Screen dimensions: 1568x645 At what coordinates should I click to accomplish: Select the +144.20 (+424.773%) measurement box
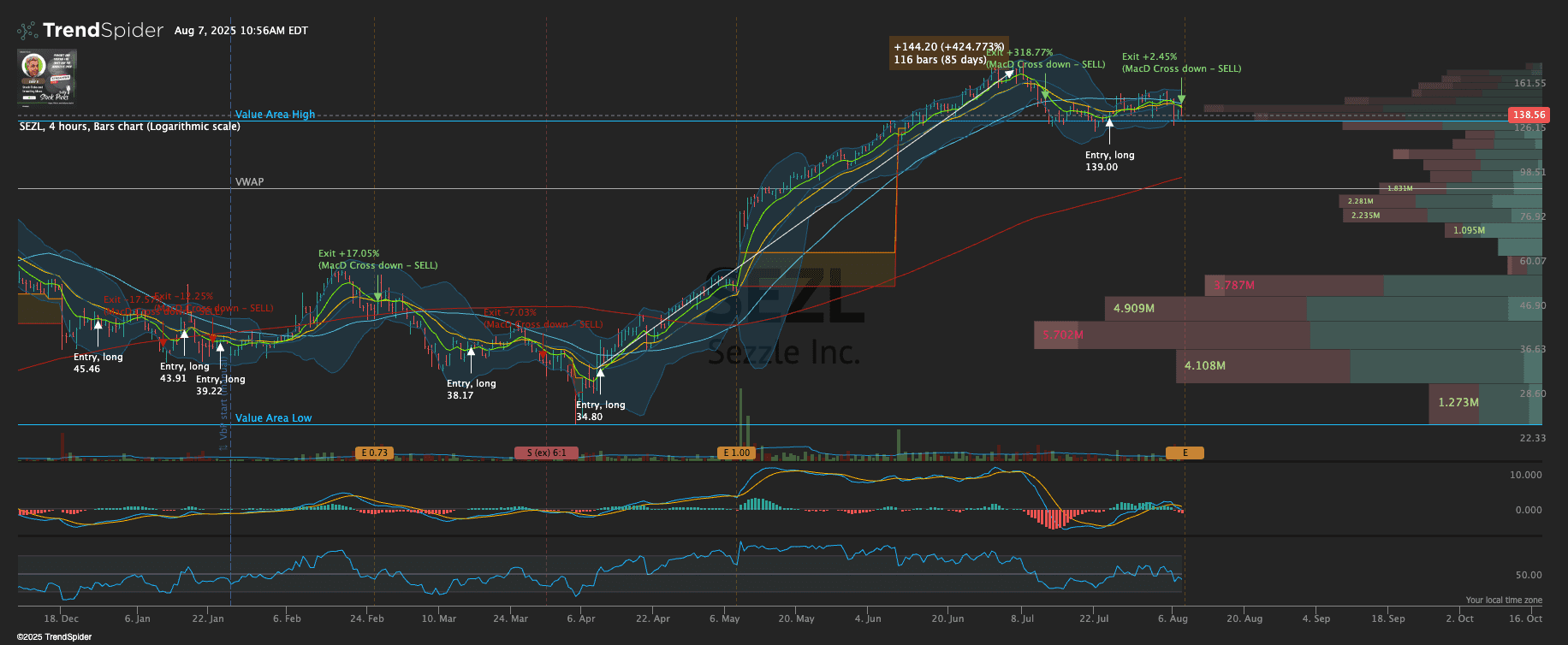pos(948,53)
